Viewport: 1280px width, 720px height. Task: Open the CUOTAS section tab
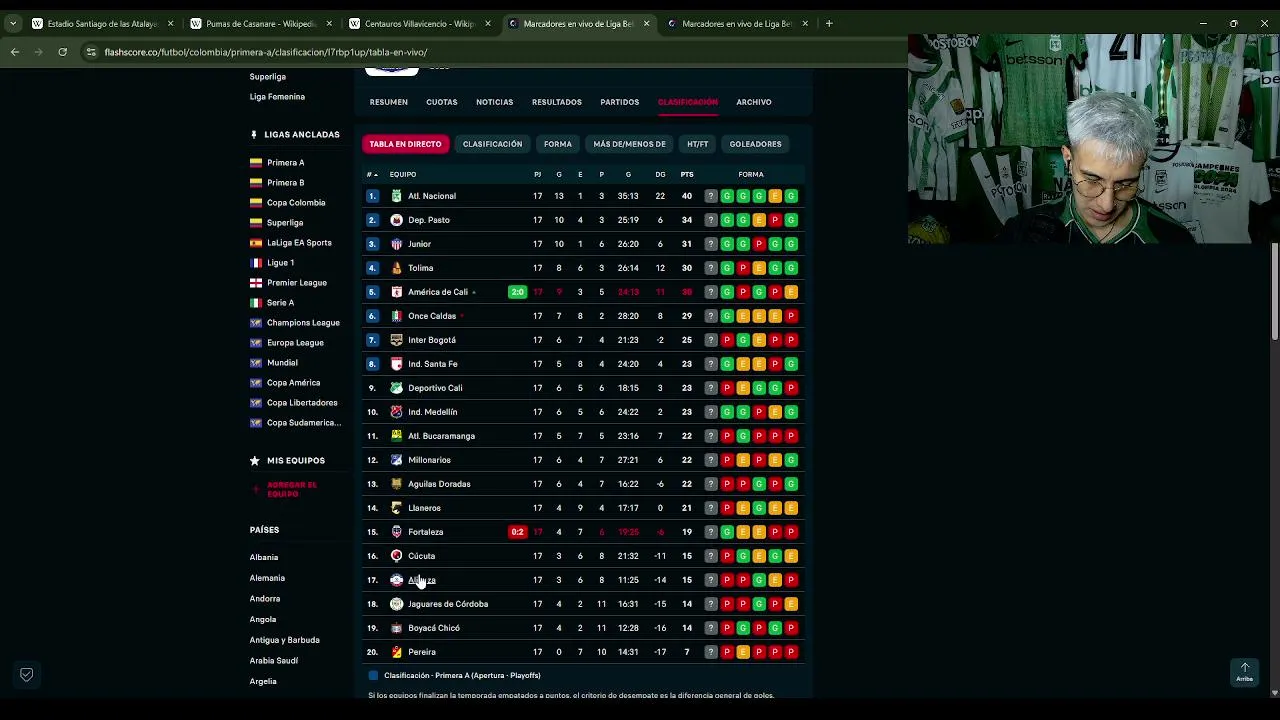click(x=441, y=102)
